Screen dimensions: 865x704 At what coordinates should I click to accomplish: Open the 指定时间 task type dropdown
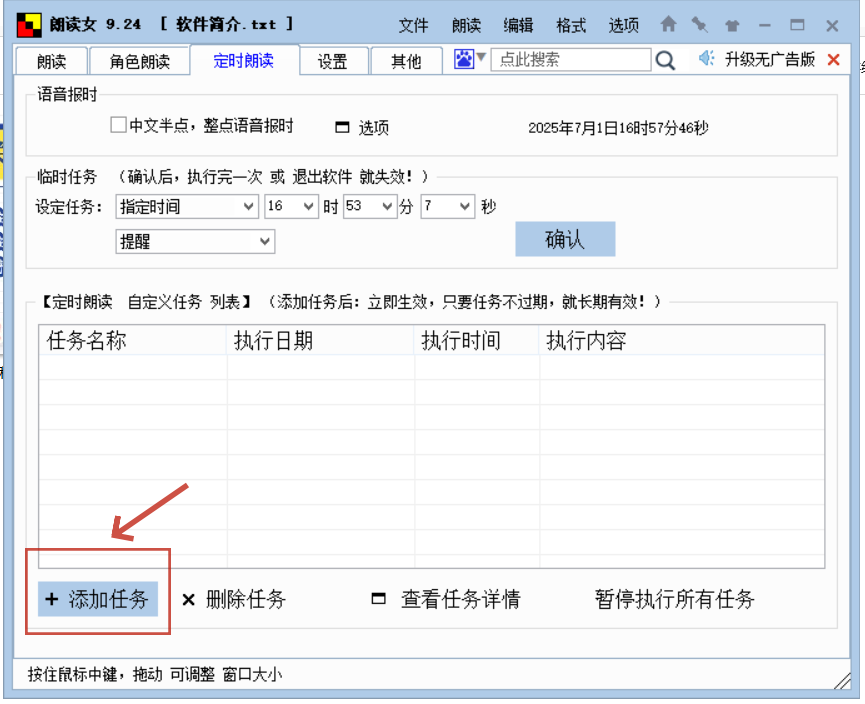pos(247,206)
